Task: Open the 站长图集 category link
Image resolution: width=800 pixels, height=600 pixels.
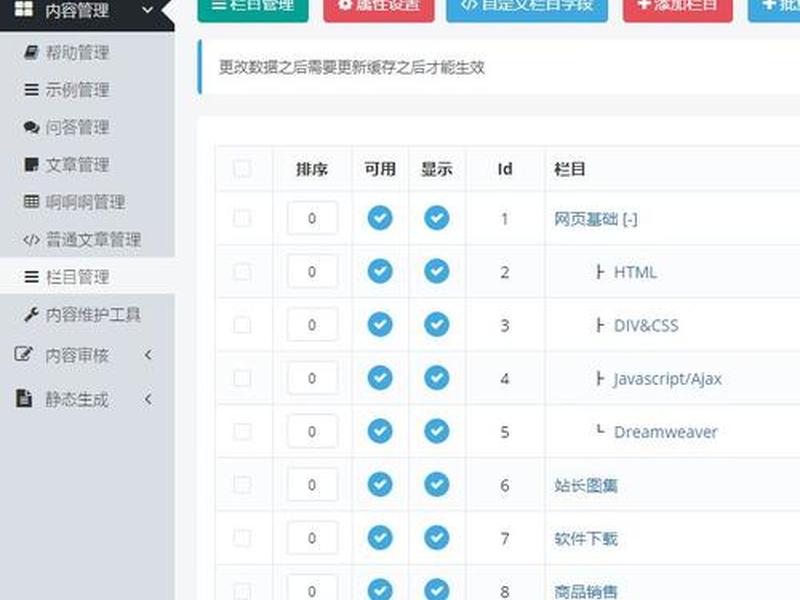Action: [x=586, y=485]
